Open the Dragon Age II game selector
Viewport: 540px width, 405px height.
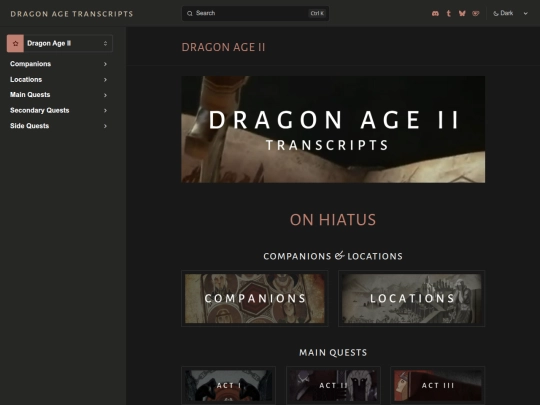point(60,43)
